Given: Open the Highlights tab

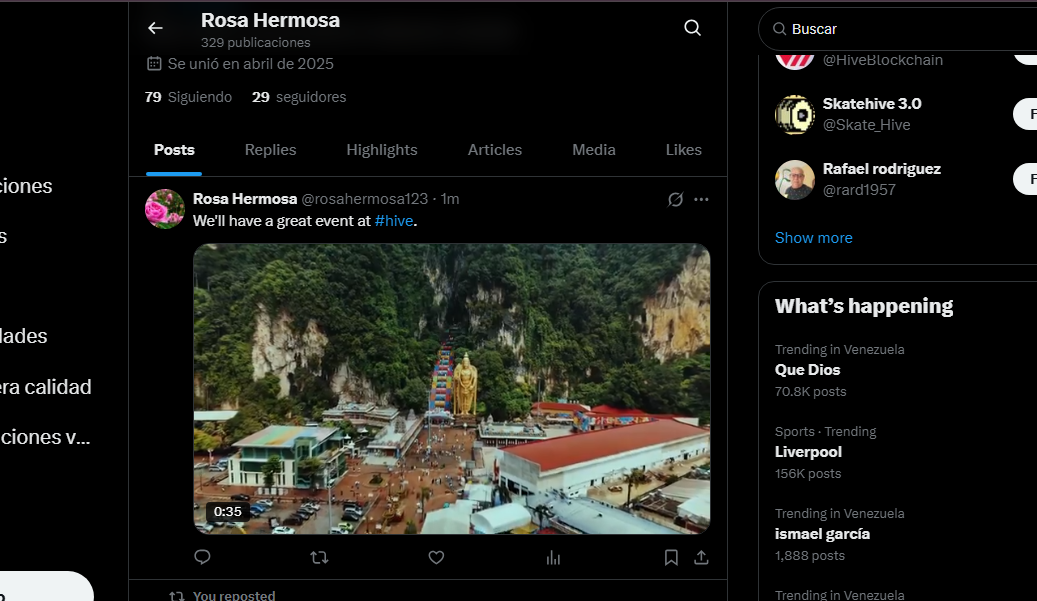Looking at the screenshot, I should point(382,150).
